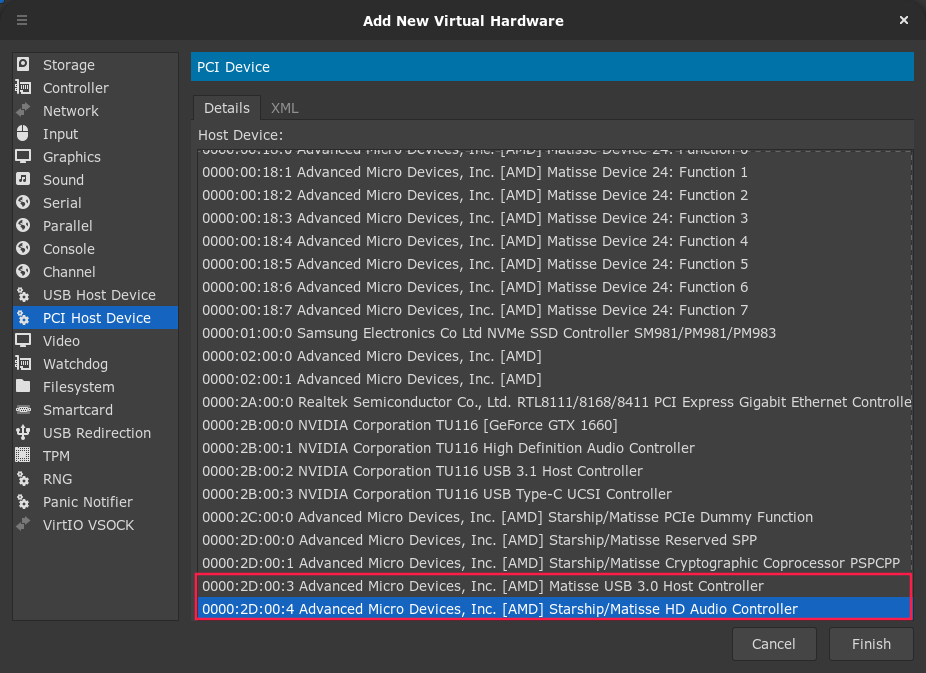The width and height of the screenshot is (926, 673).
Task: Click the Cancel button
Action: (x=774, y=644)
